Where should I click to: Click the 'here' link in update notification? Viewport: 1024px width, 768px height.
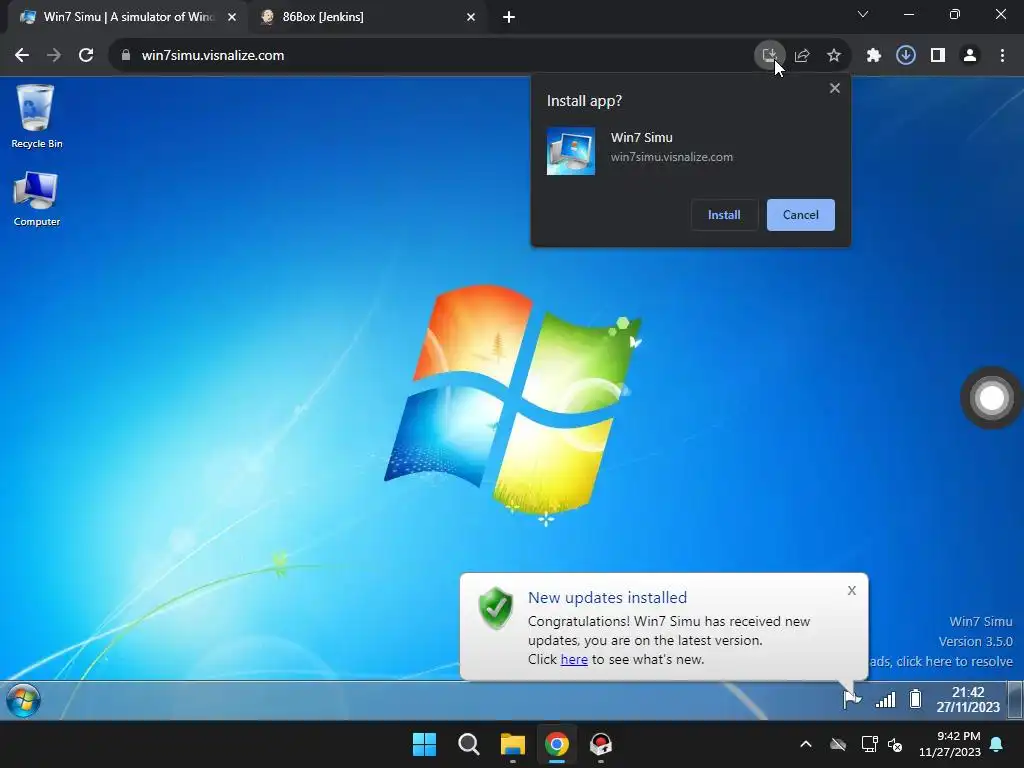click(574, 660)
